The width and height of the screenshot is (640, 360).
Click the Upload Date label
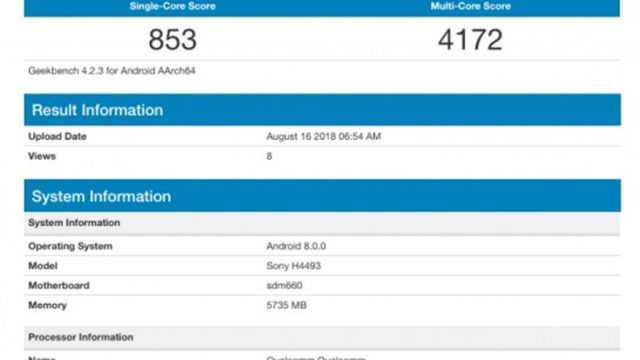click(58, 136)
